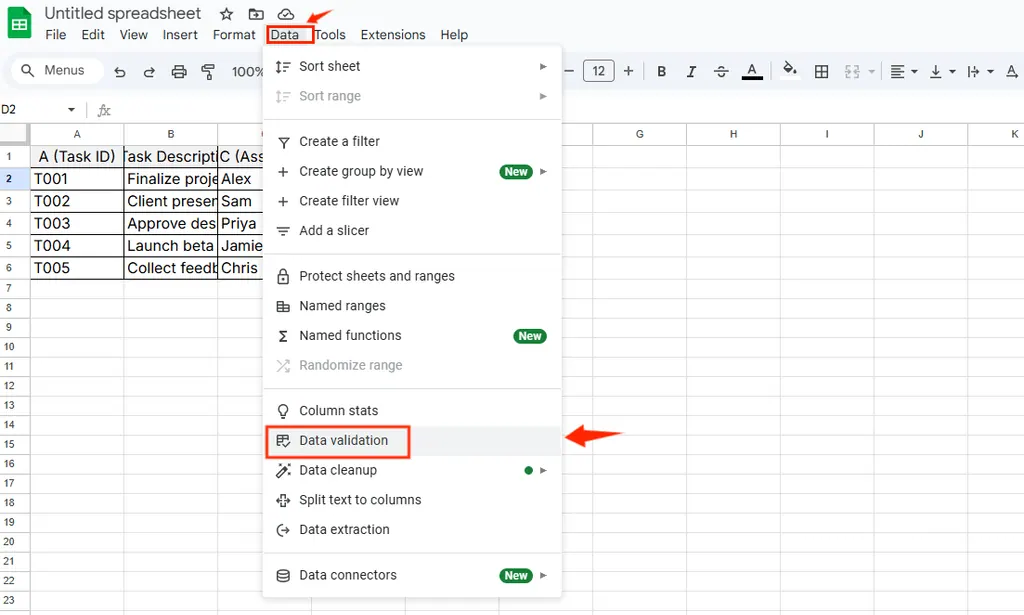Select cell containing T003
Screen dimensions: 1024x615
click(x=77, y=224)
